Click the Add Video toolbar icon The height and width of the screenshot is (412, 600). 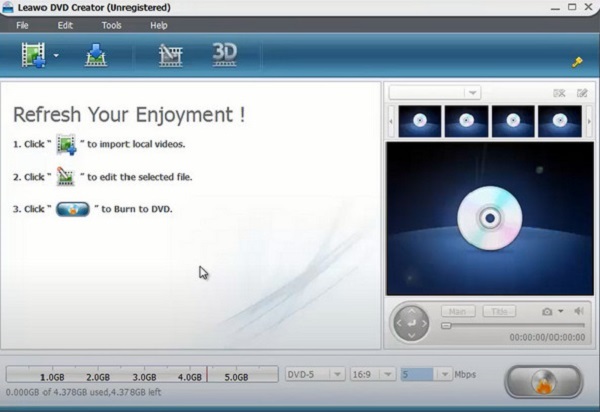(x=33, y=55)
